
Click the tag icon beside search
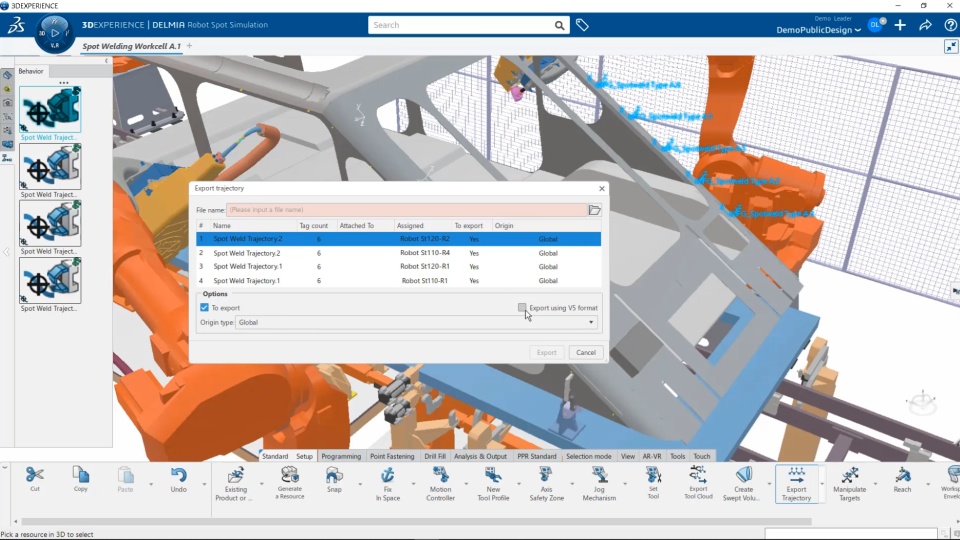[x=582, y=25]
